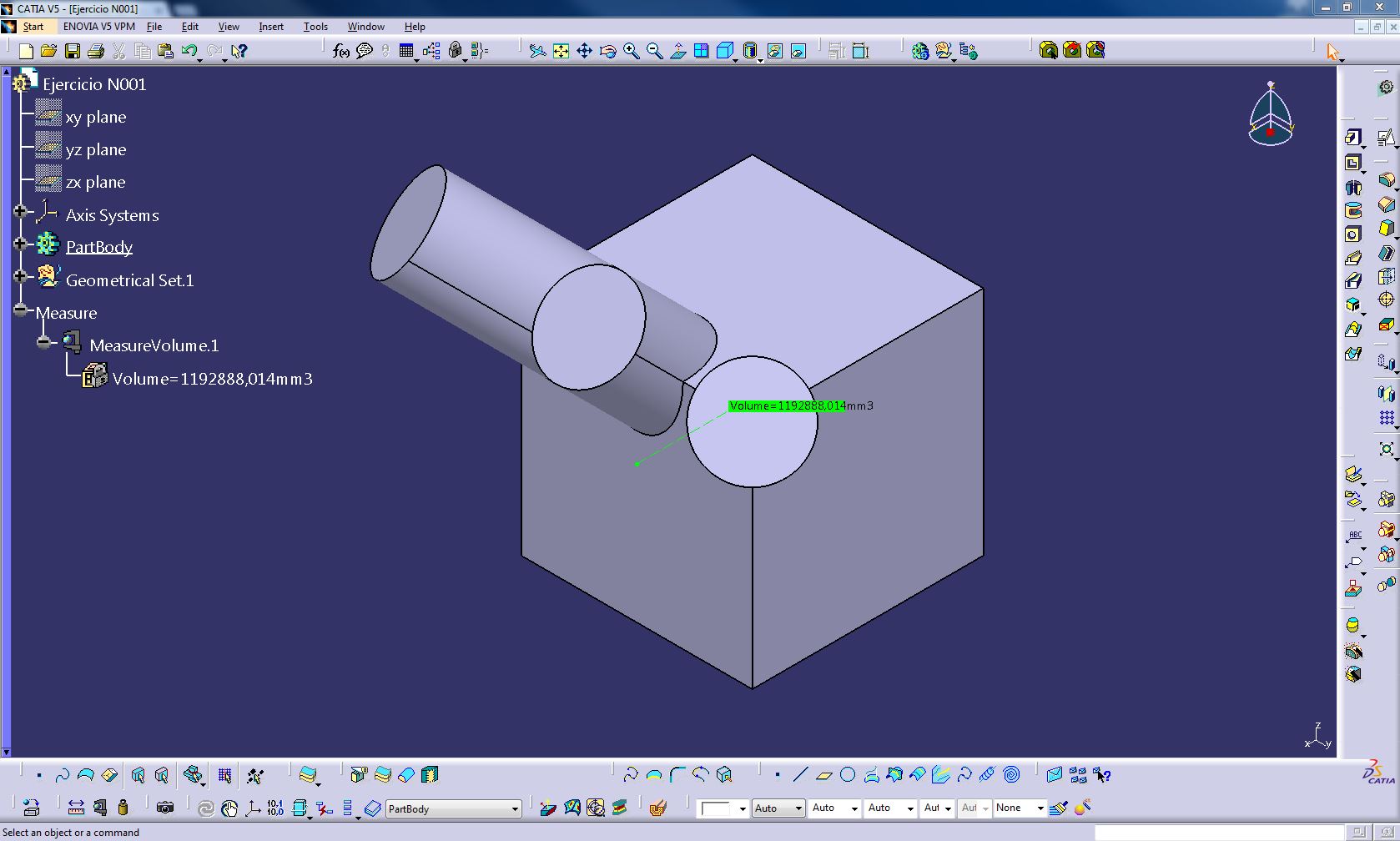The image size is (1400, 841).
Task: Activate Fly Mode airplane icon
Action: click(538, 52)
